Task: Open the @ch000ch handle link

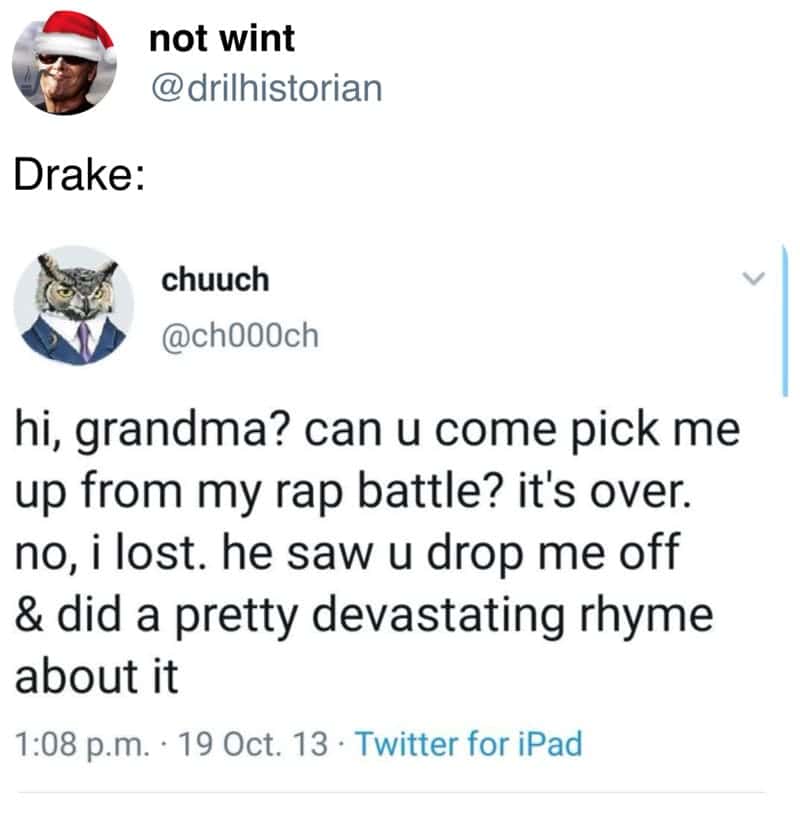Action: (x=240, y=336)
